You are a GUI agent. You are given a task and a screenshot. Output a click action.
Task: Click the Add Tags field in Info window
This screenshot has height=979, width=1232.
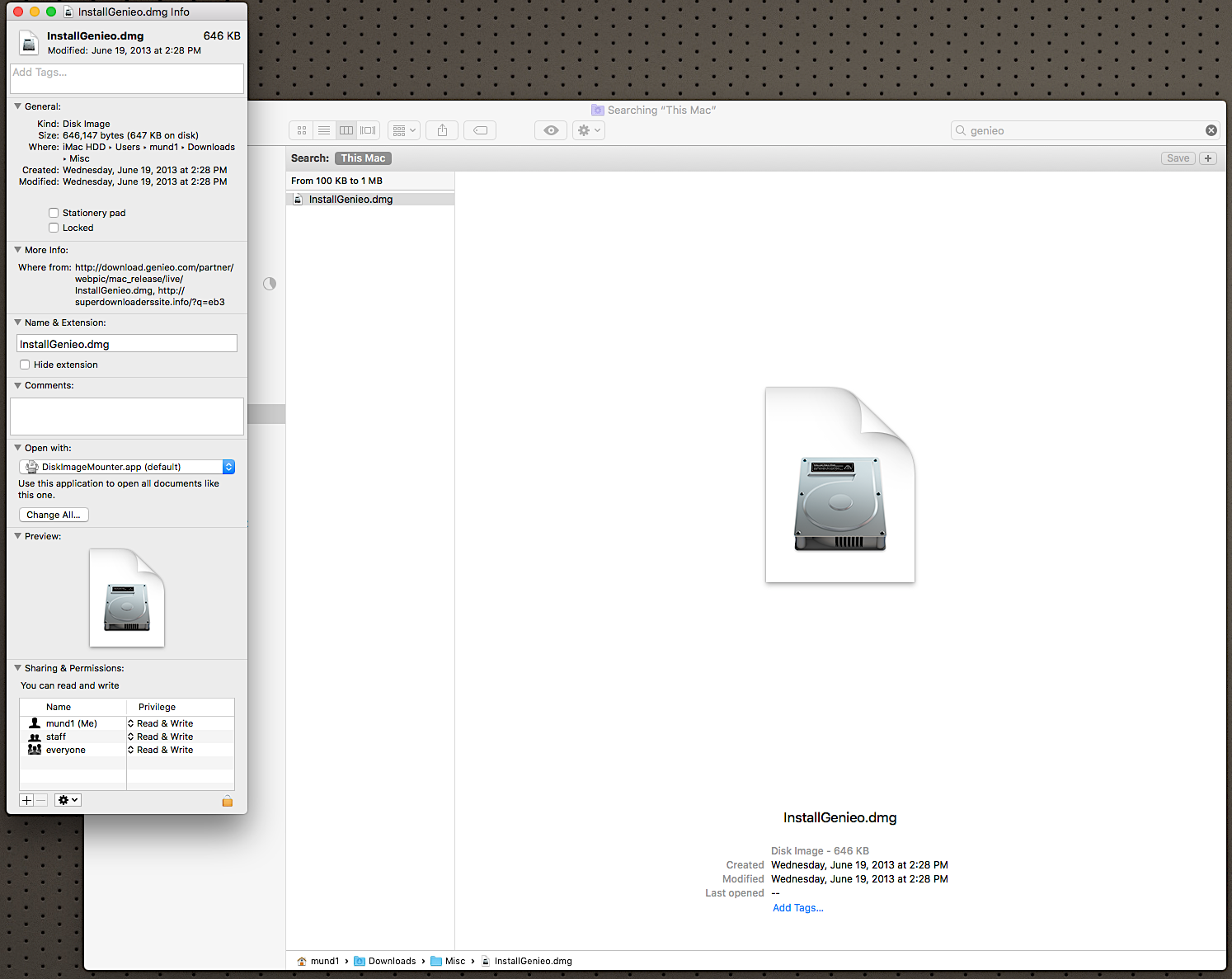pos(127,78)
